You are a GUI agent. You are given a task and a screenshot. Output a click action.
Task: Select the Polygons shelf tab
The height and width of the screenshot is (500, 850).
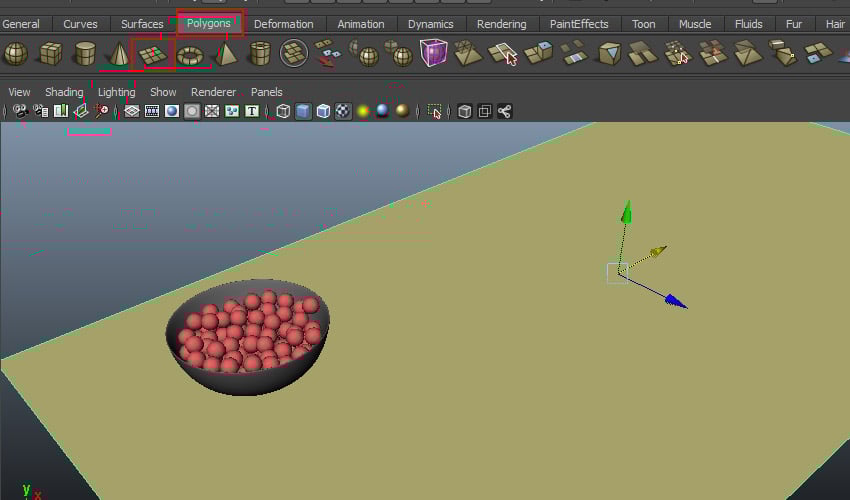coord(209,23)
